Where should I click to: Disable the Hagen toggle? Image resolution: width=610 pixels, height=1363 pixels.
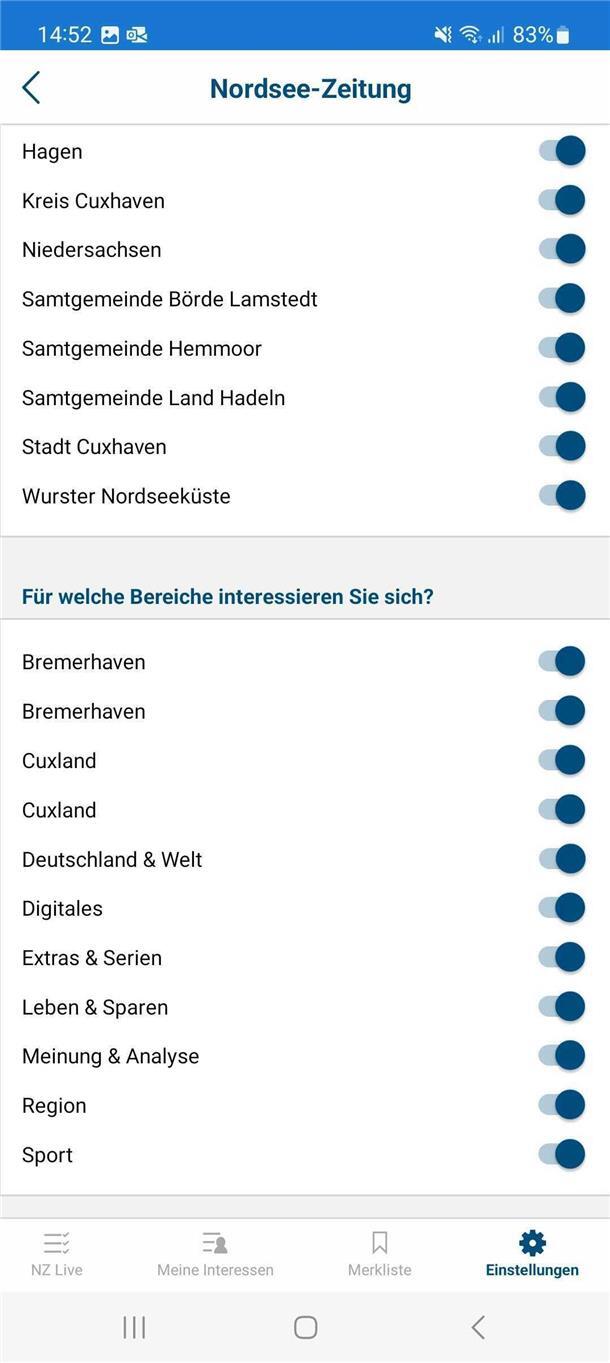(x=562, y=151)
